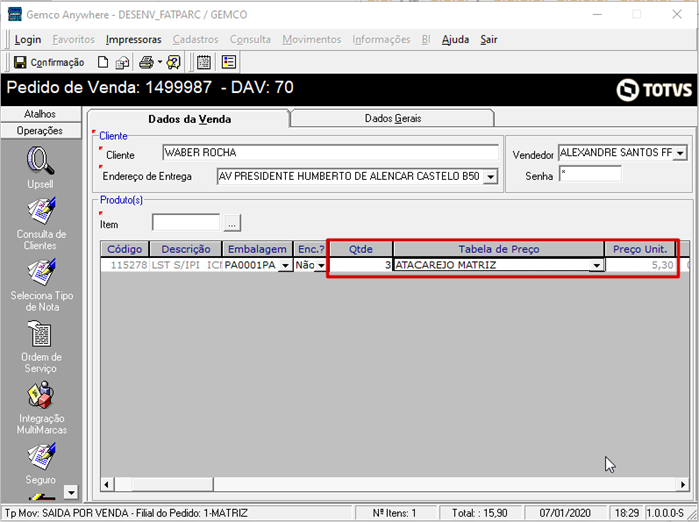Expand Endereço de Entrega dropdown
Viewport: 699px width, 522px height.
tap(490, 177)
